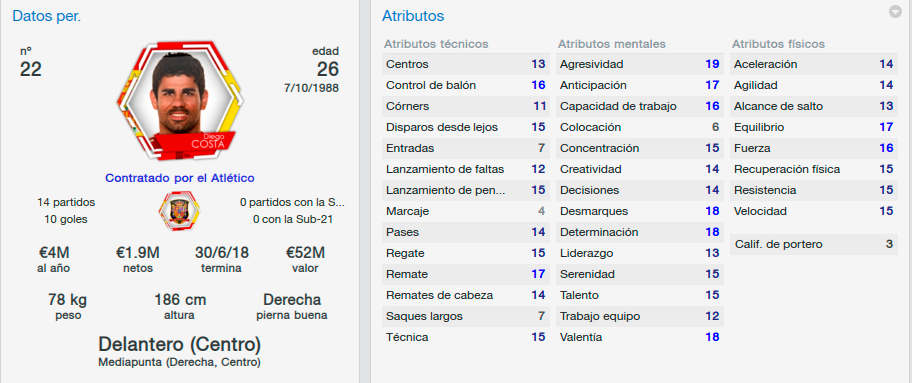
Task: Click Diego Costa's hexagonal portrait
Action: (x=179, y=102)
